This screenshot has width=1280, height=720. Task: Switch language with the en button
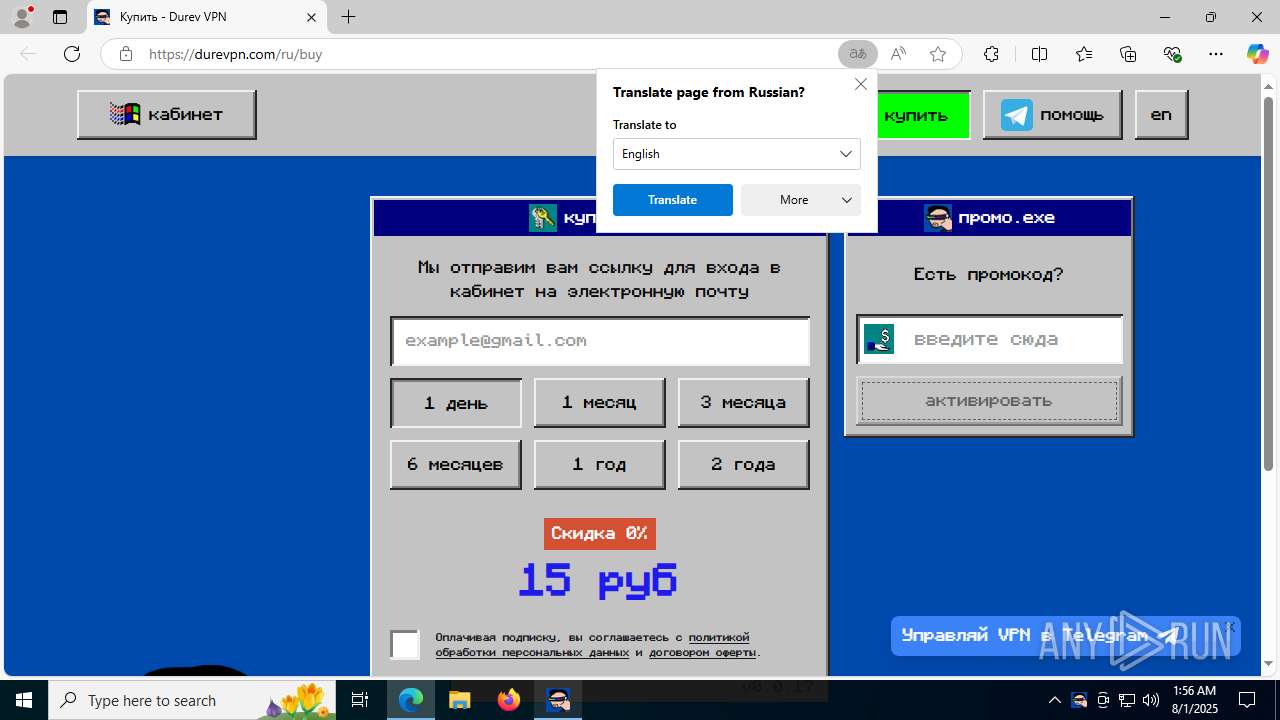click(1161, 114)
